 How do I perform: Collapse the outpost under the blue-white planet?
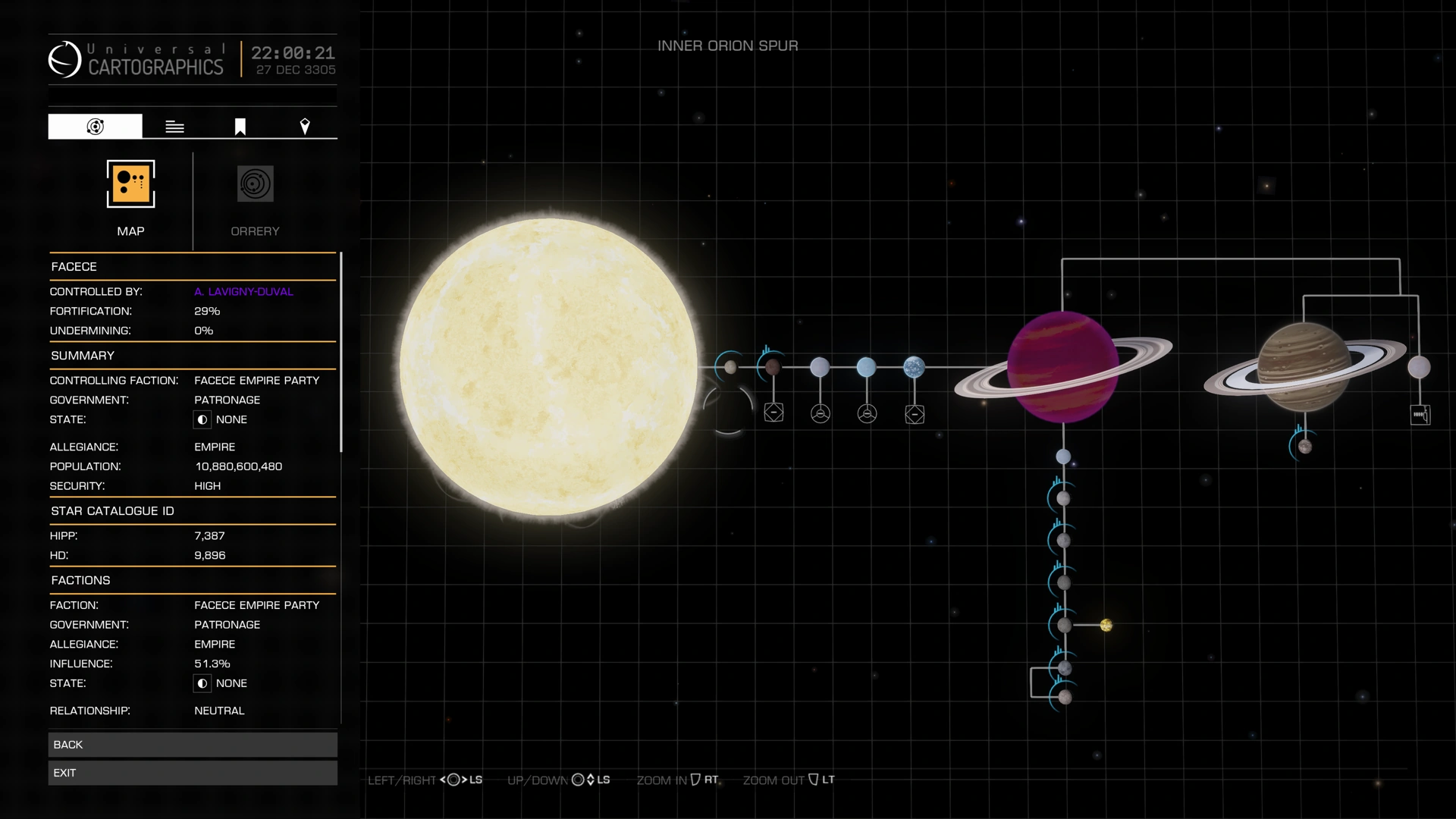tap(915, 414)
